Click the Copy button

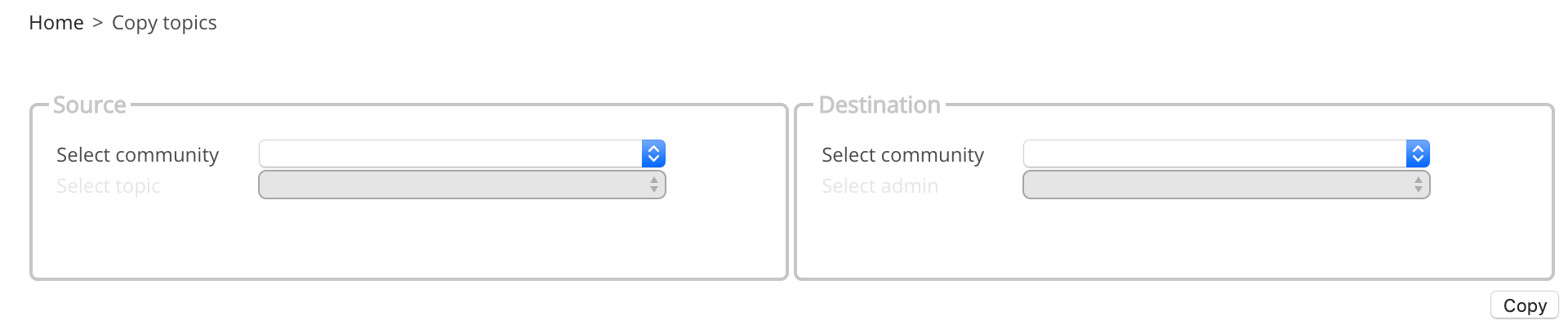(1525, 305)
